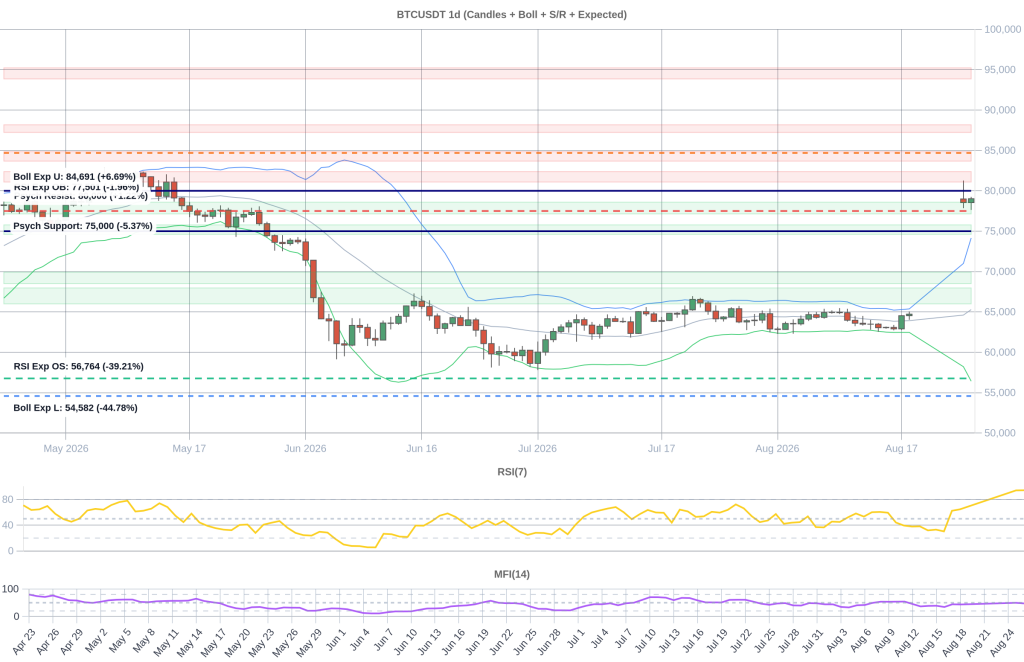Select the RSI Exp OB: 77,501 annotation
The height and width of the screenshot is (662, 1024).
point(76,187)
